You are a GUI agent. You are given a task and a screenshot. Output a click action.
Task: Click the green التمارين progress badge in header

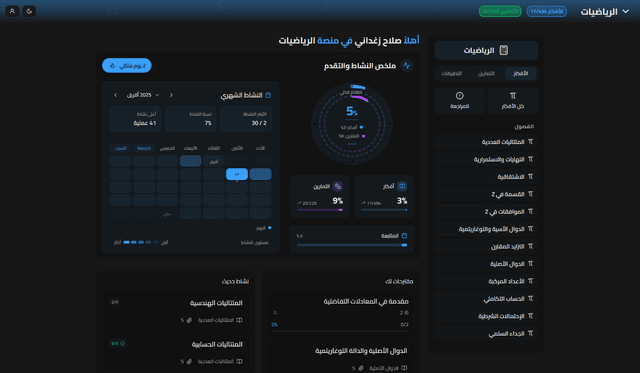pyautogui.click(x=500, y=11)
